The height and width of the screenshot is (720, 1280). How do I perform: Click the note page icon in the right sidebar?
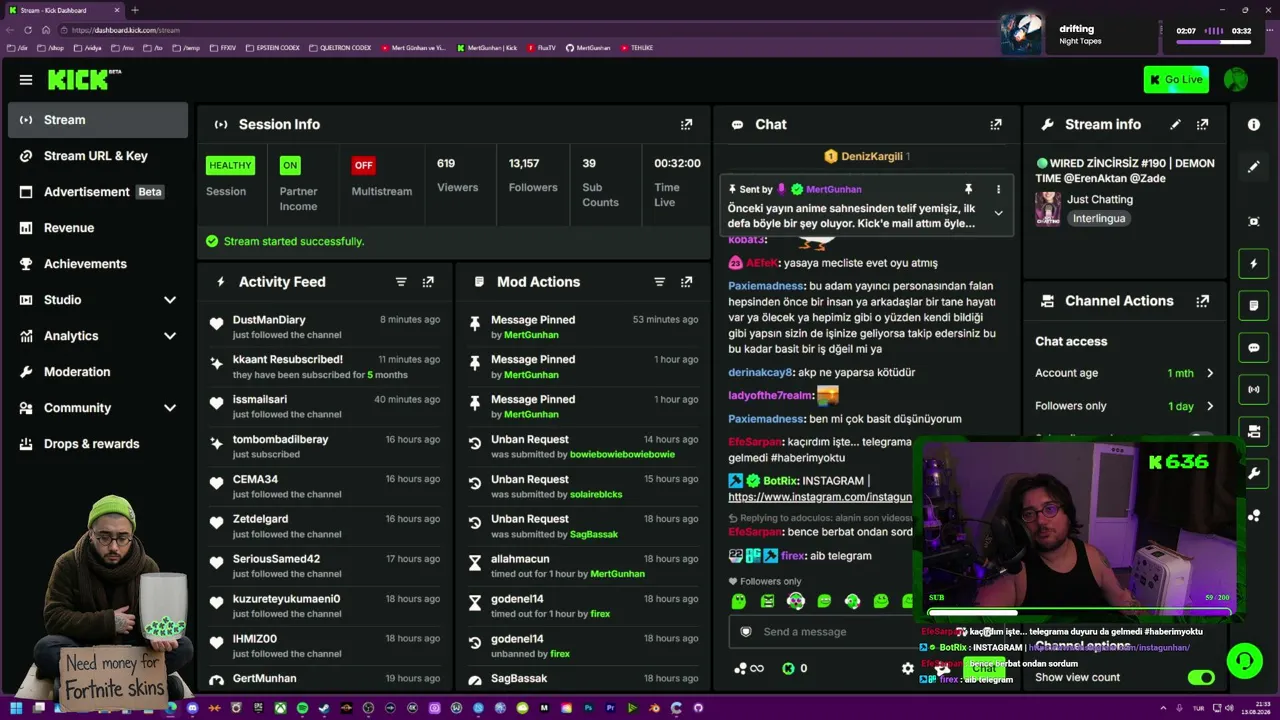pyautogui.click(x=1254, y=306)
